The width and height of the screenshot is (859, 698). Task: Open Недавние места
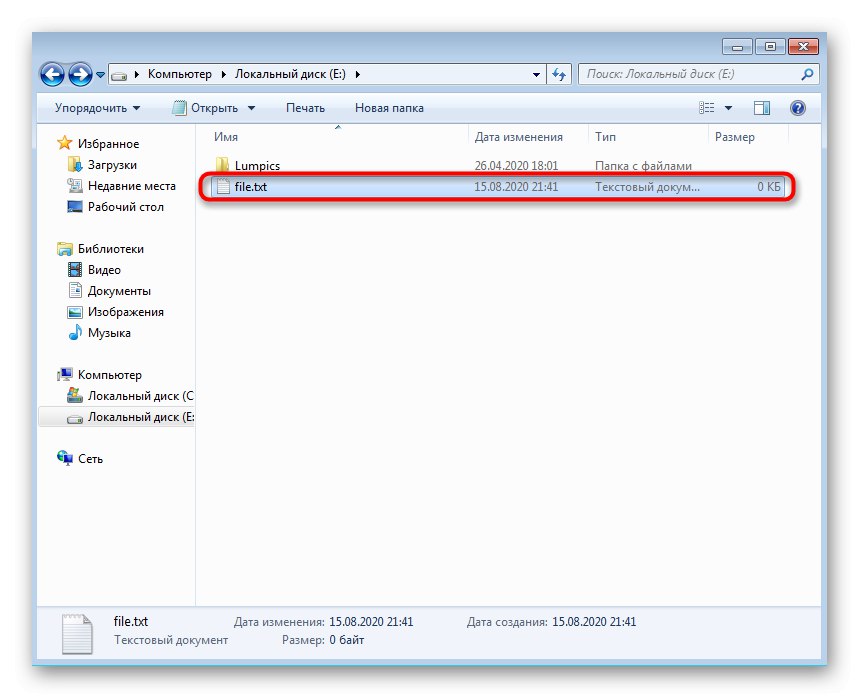(131, 186)
